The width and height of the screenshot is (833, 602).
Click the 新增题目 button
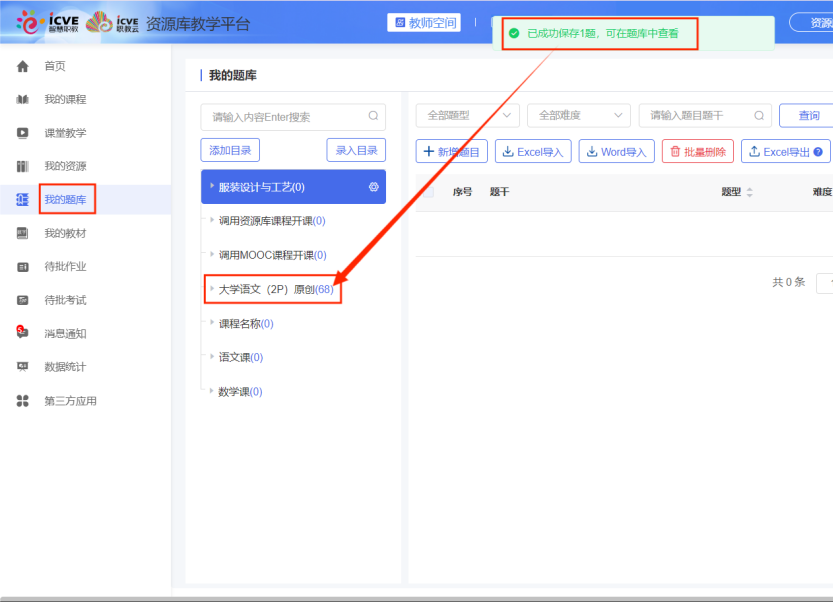(x=451, y=152)
